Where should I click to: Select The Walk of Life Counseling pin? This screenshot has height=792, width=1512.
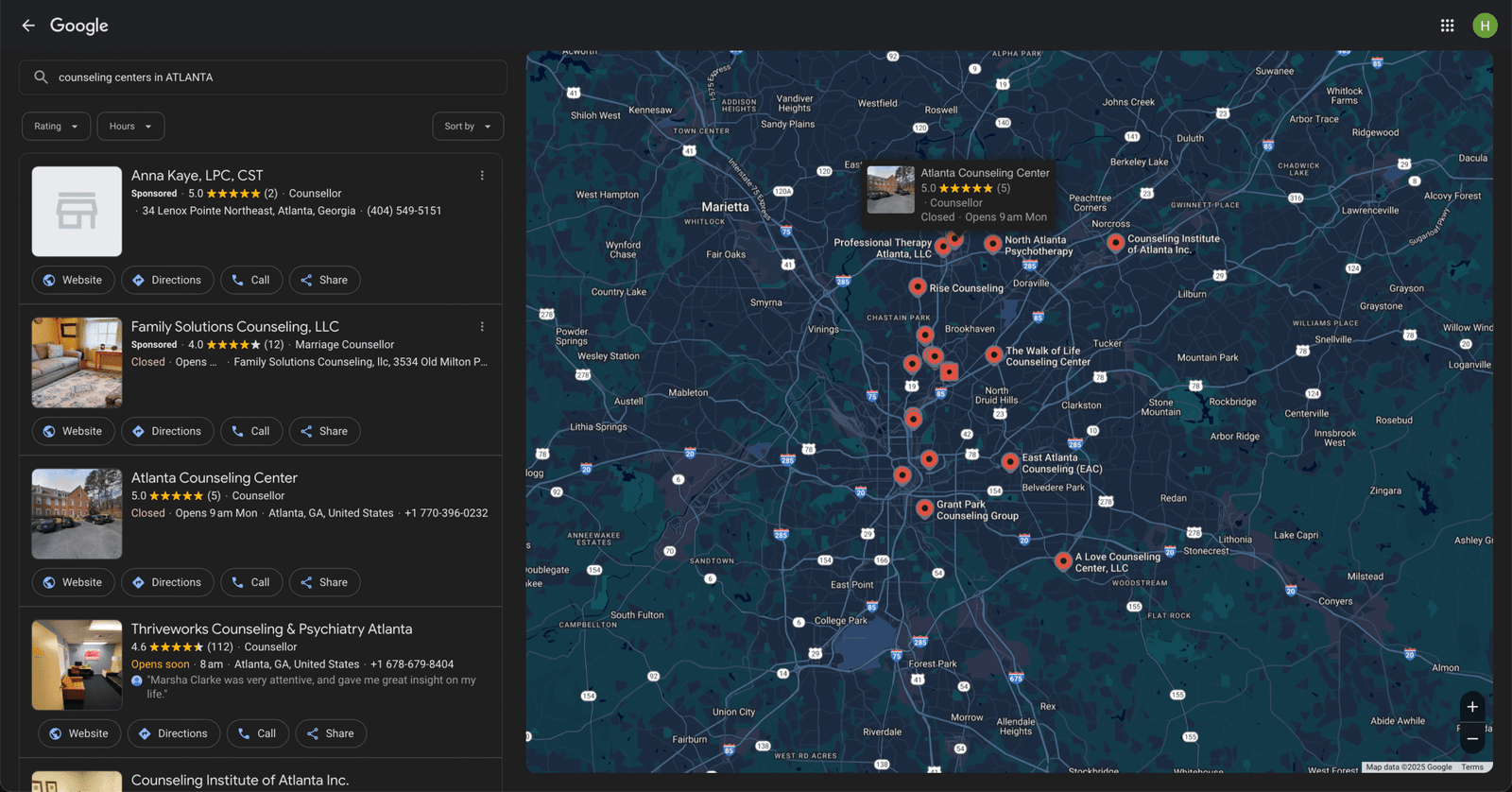(993, 354)
